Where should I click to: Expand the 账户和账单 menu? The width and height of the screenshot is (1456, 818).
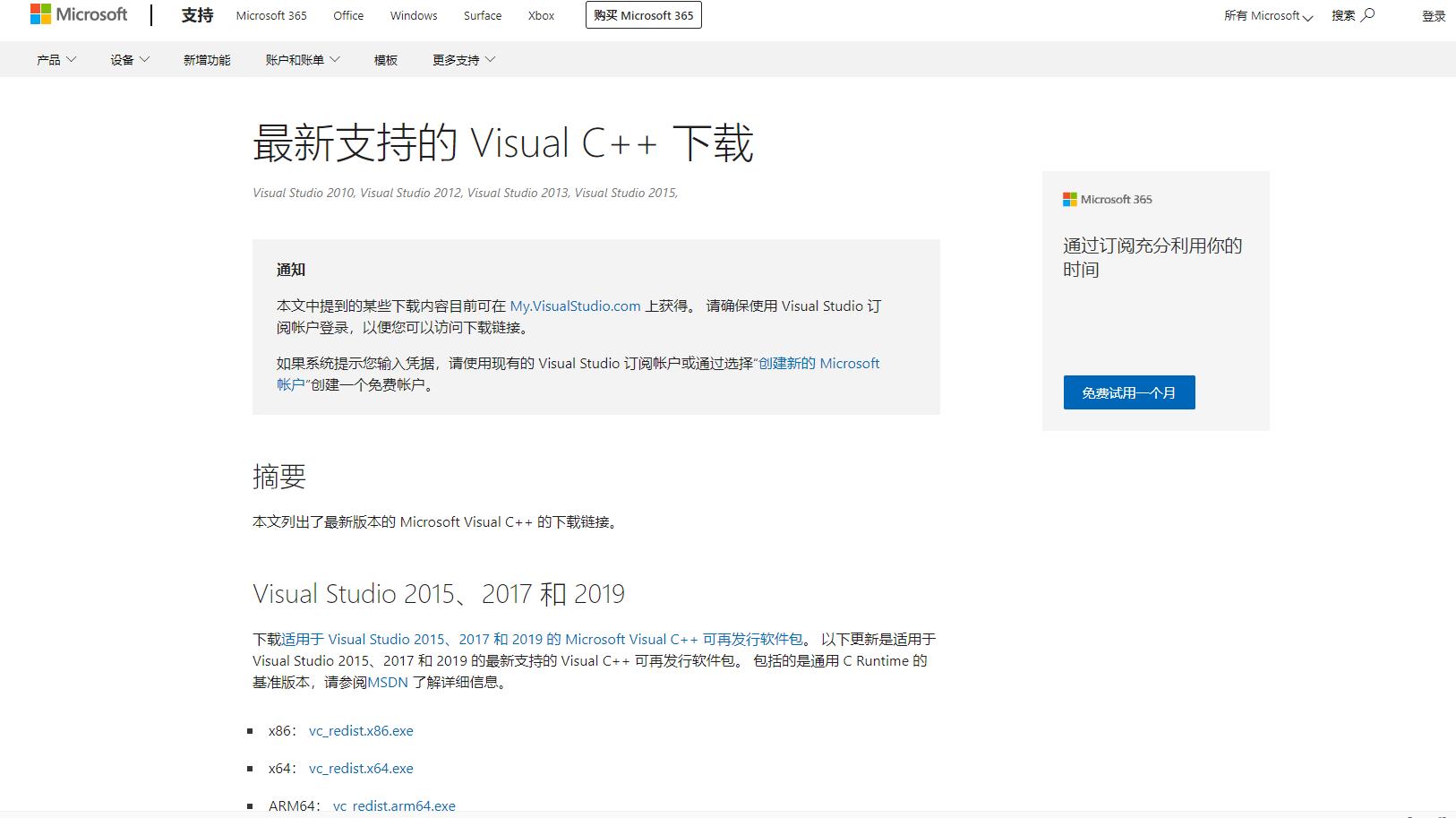click(x=303, y=60)
